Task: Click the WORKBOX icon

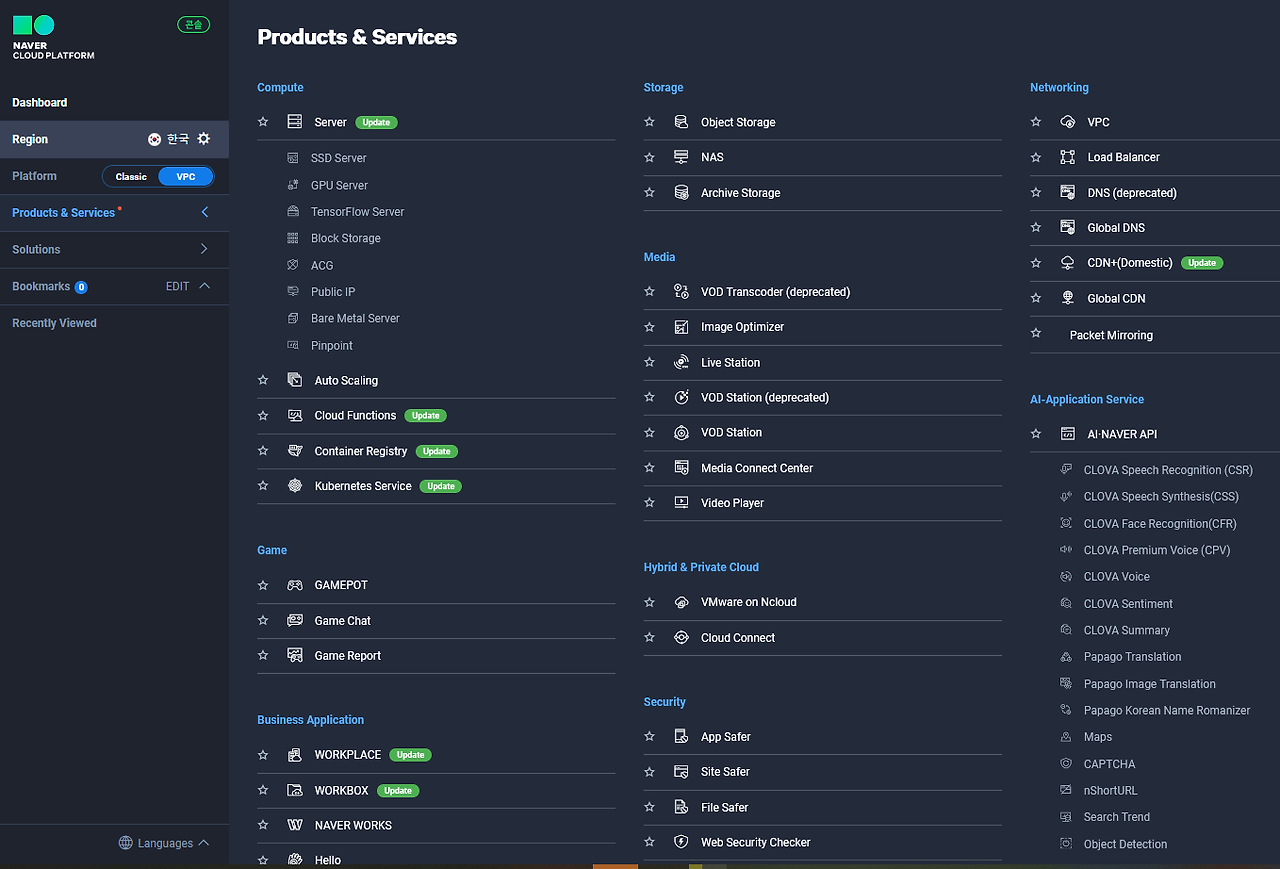Action: tap(295, 790)
